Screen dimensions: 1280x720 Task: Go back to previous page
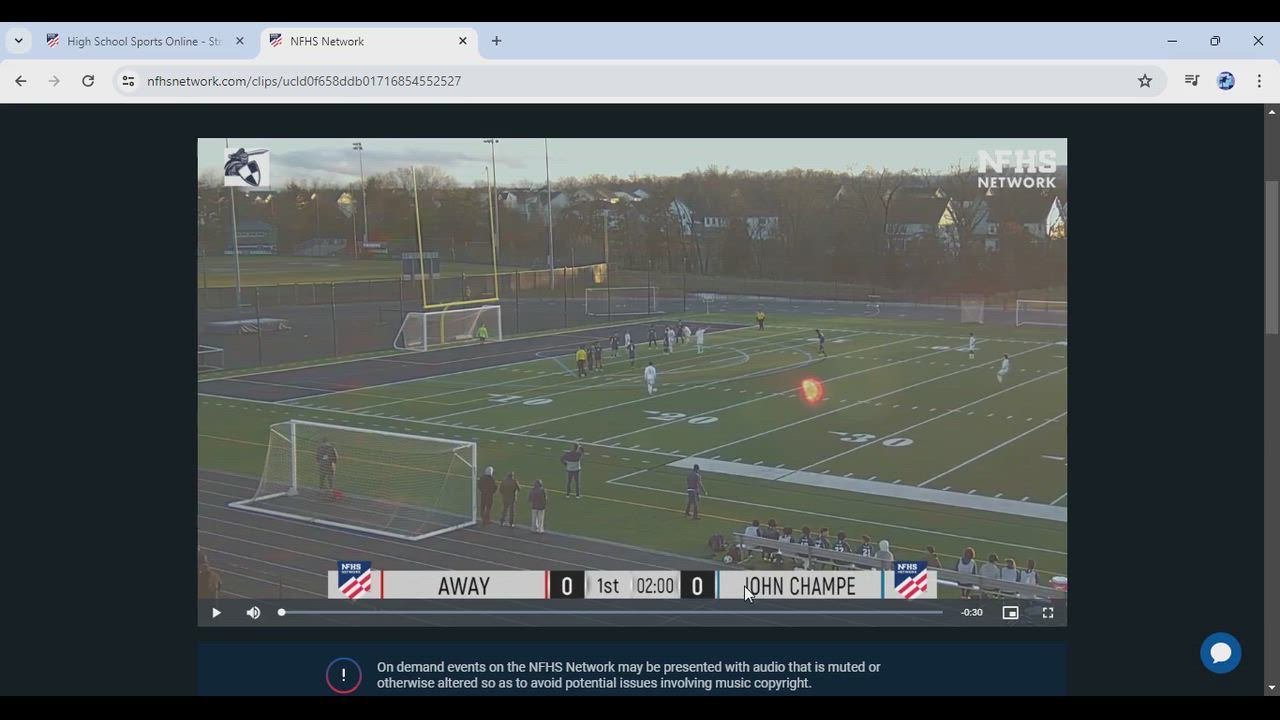[x=21, y=81]
